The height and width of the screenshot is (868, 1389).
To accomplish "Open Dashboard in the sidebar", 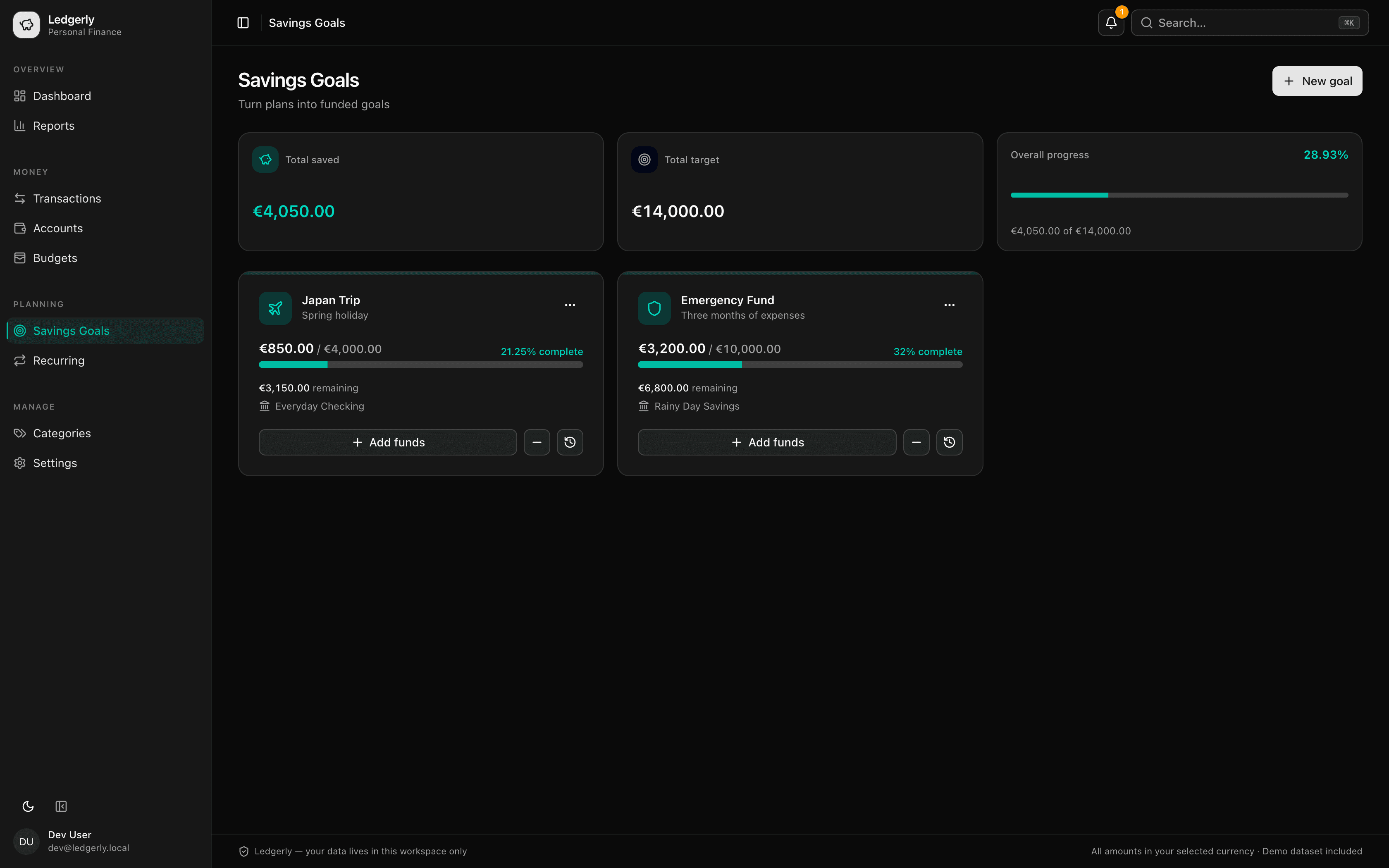I will (x=105, y=96).
